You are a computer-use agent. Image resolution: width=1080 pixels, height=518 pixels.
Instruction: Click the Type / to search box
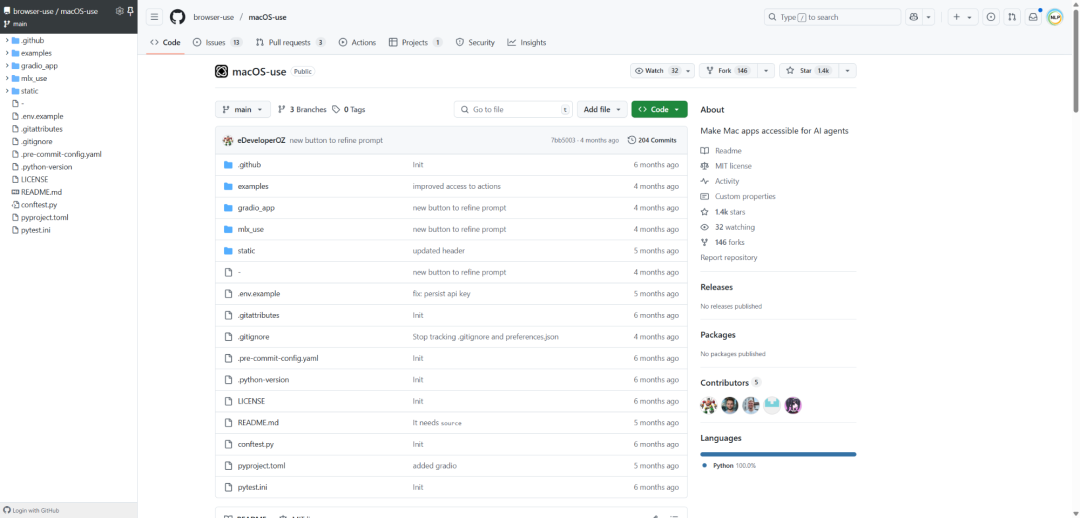833,17
